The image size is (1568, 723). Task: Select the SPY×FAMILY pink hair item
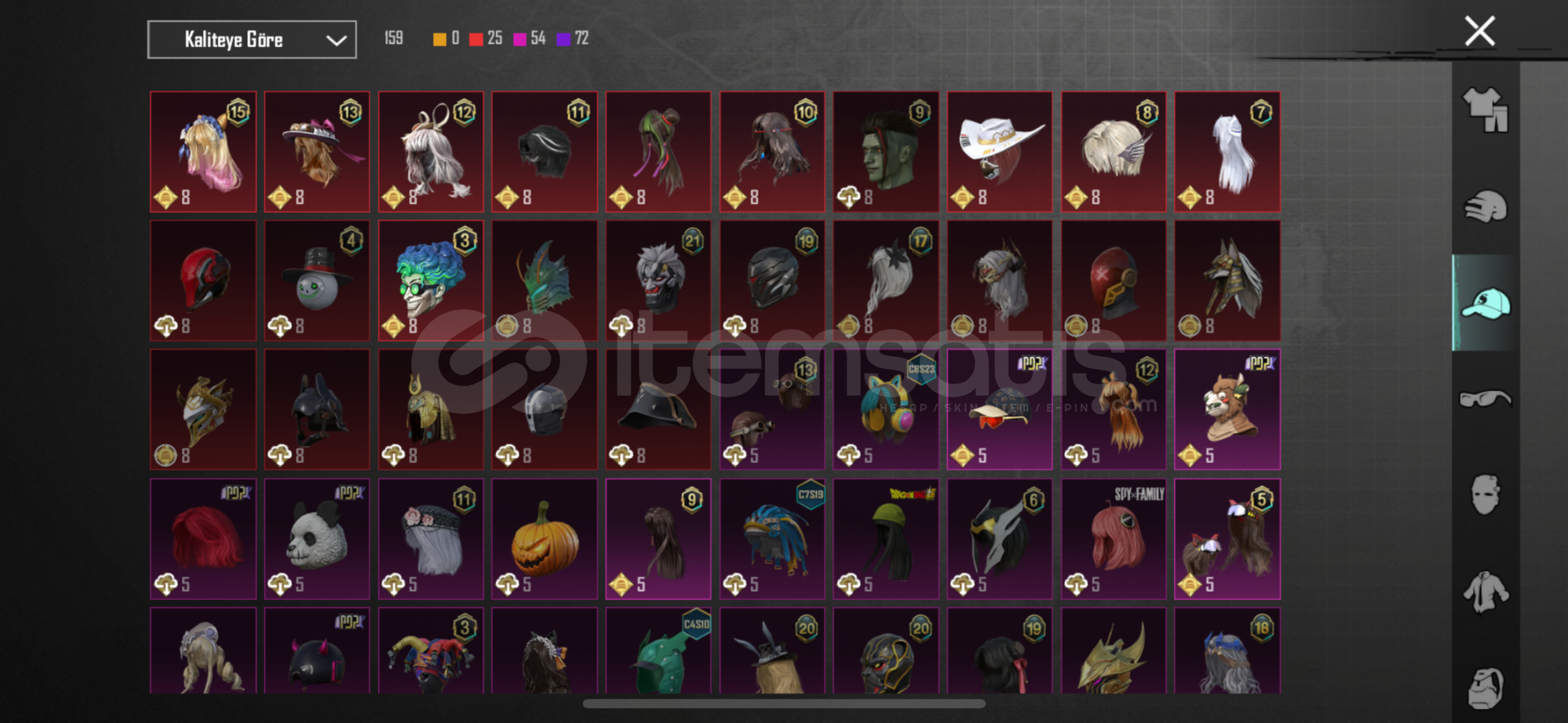point(1113,539)
